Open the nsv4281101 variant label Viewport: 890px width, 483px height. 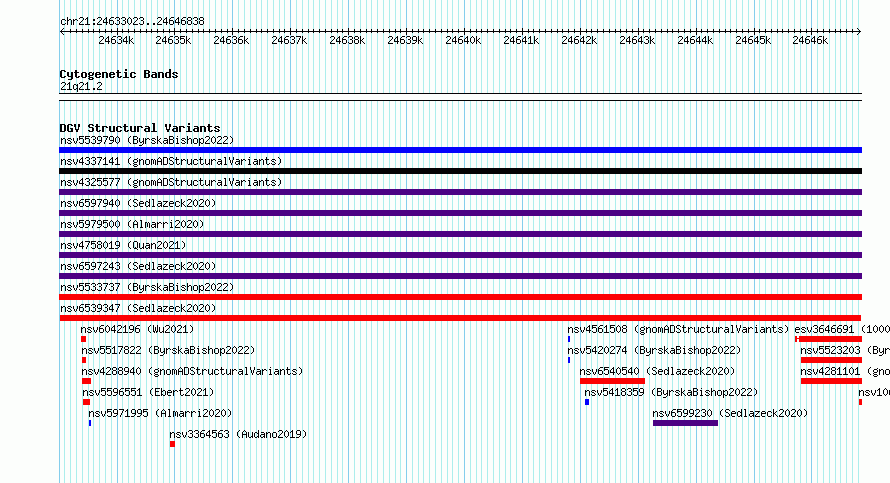click(x=845, y=371)
